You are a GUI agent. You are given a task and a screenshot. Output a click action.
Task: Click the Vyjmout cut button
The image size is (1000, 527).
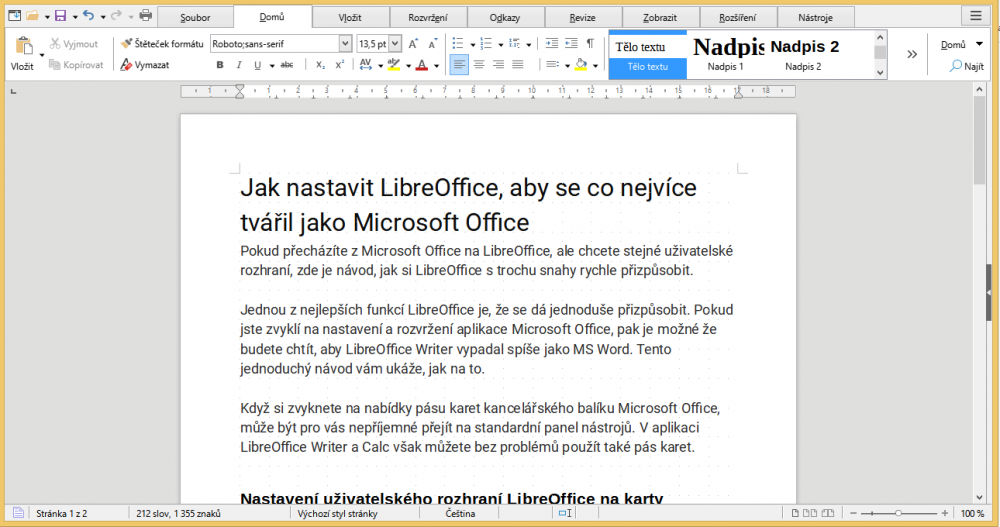pyautogui.click(x=74, y=44)
